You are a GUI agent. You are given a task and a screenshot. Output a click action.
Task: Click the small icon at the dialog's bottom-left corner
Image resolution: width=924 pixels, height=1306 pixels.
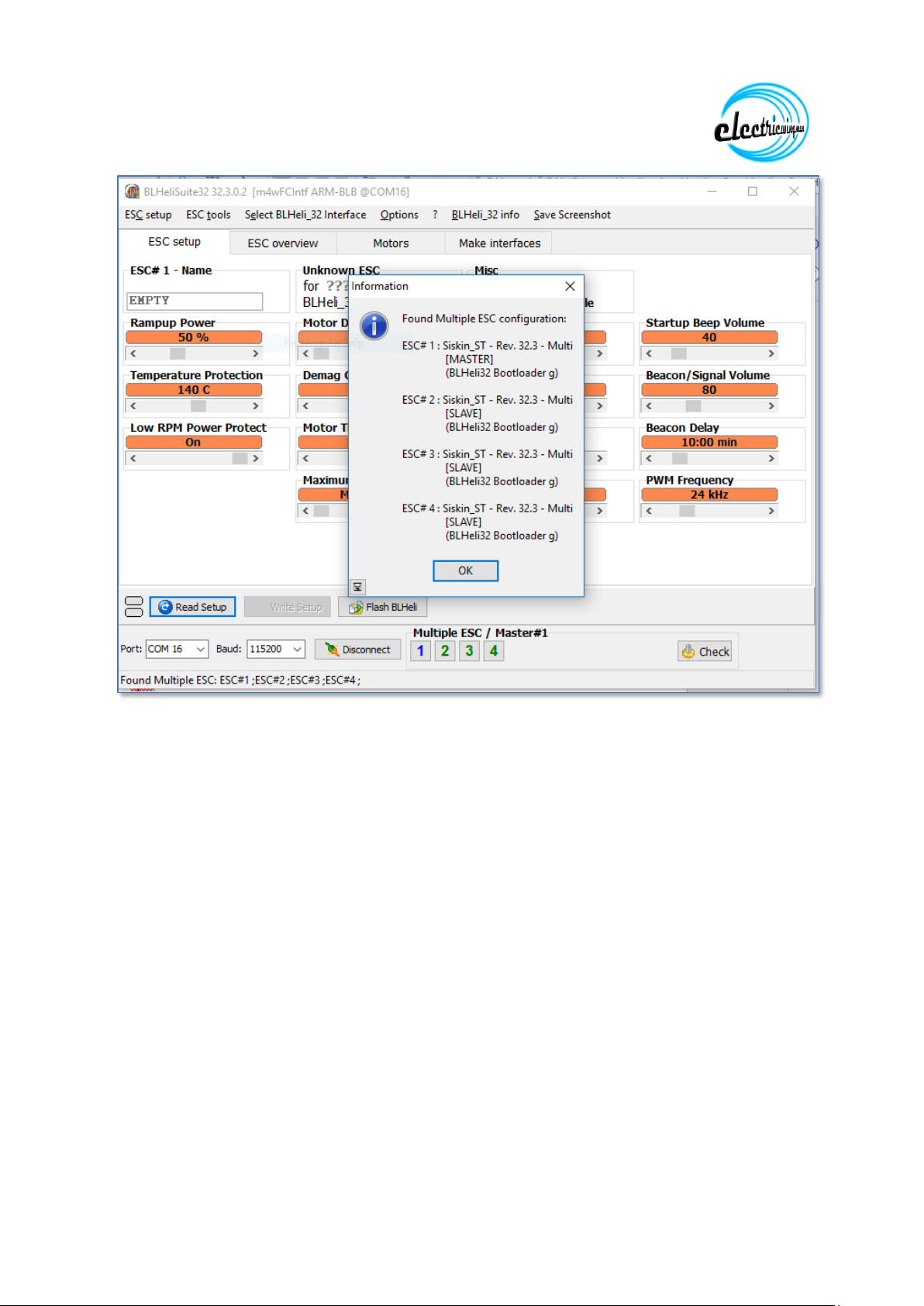pos(357,587)
